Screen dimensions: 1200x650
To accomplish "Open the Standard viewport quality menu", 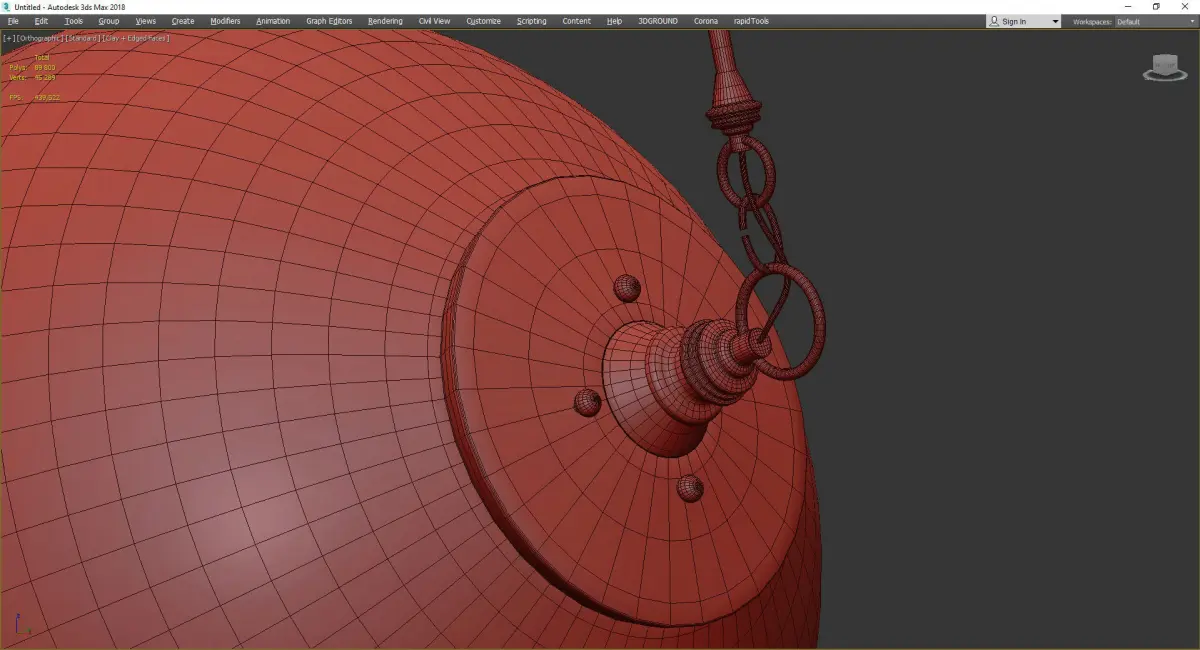I will [x=82, y=38].
